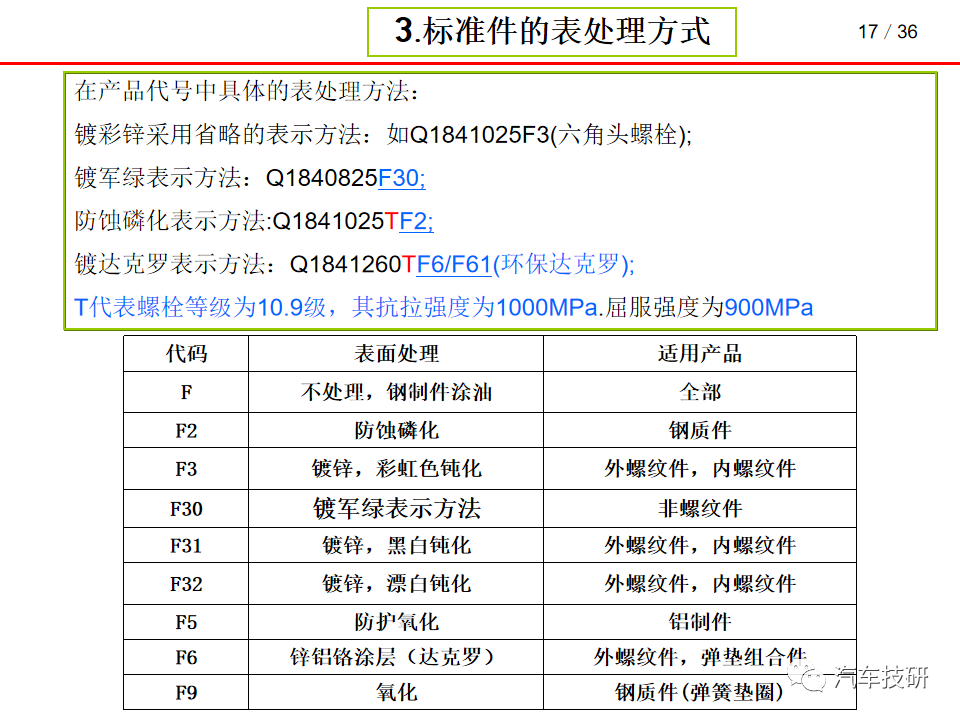960x720 pixels.
Task: Select the cell 外螺纹件，弹垫组合件
Action: pos(700,658)
